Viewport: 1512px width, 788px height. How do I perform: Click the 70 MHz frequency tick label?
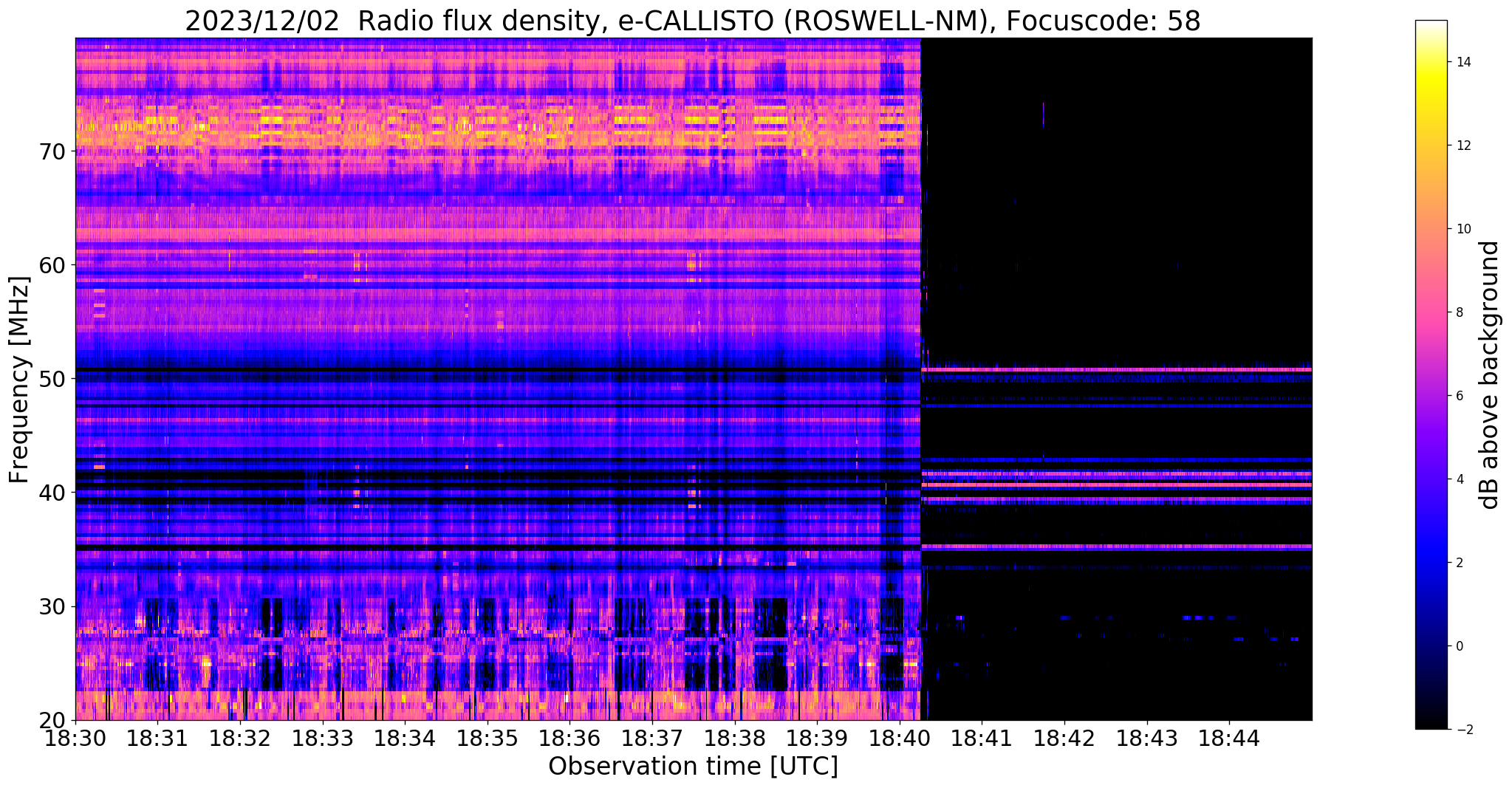pos(53,151)
